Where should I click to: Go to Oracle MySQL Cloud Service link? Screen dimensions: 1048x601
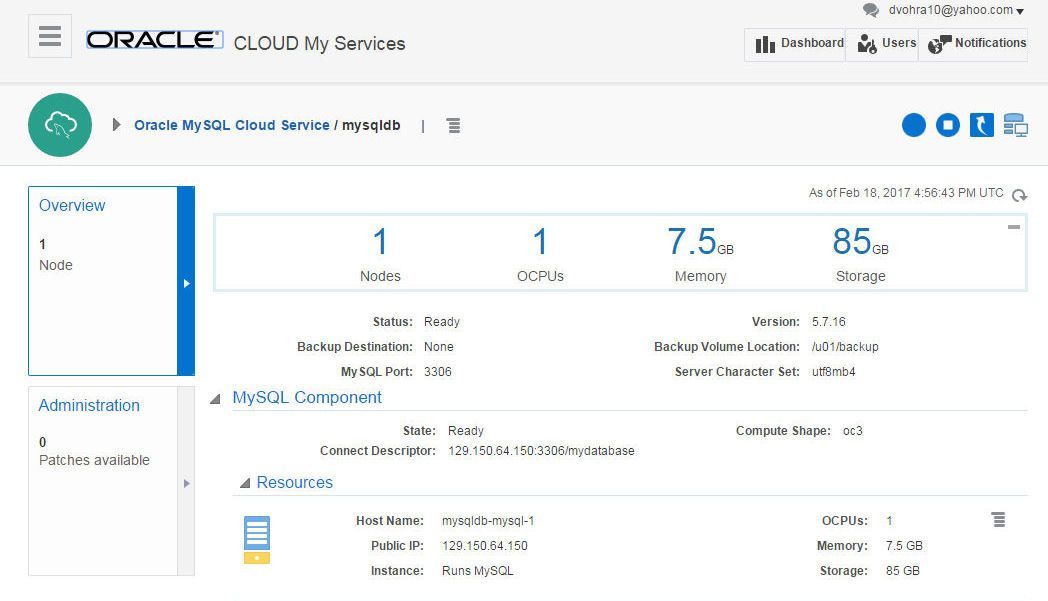pos(231,125)
